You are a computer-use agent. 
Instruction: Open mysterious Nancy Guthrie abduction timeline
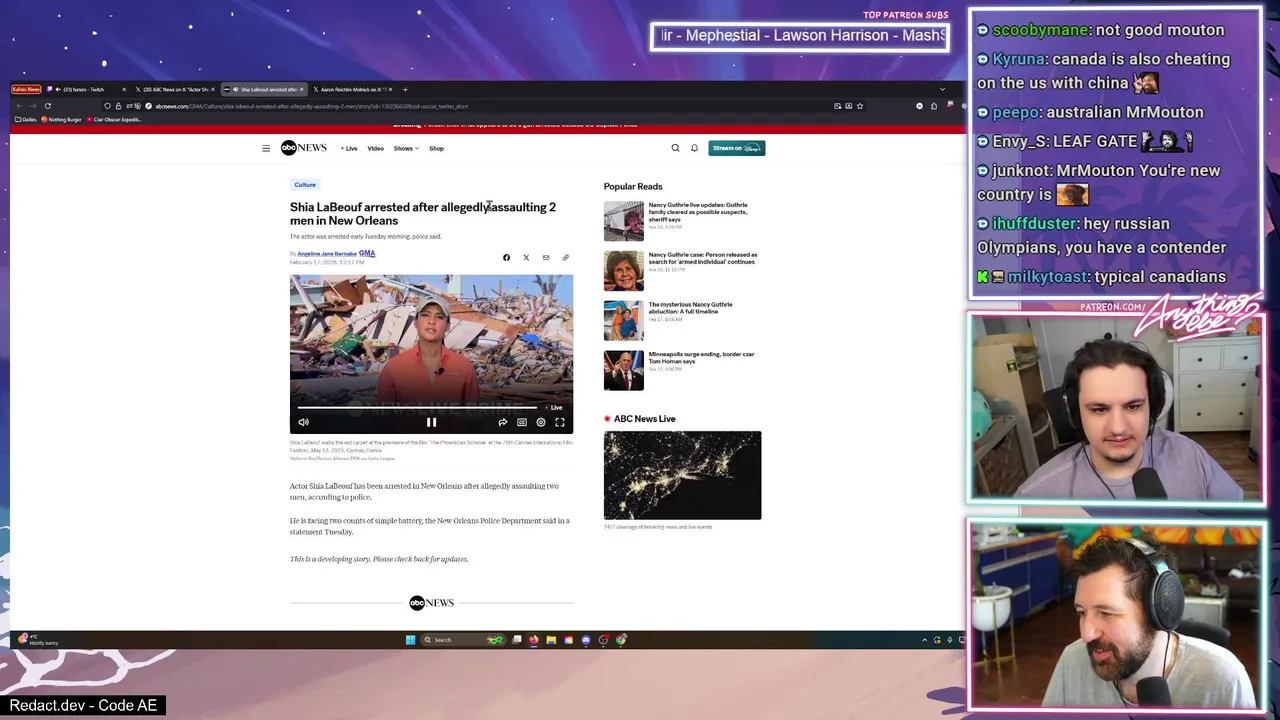[690, 308]
